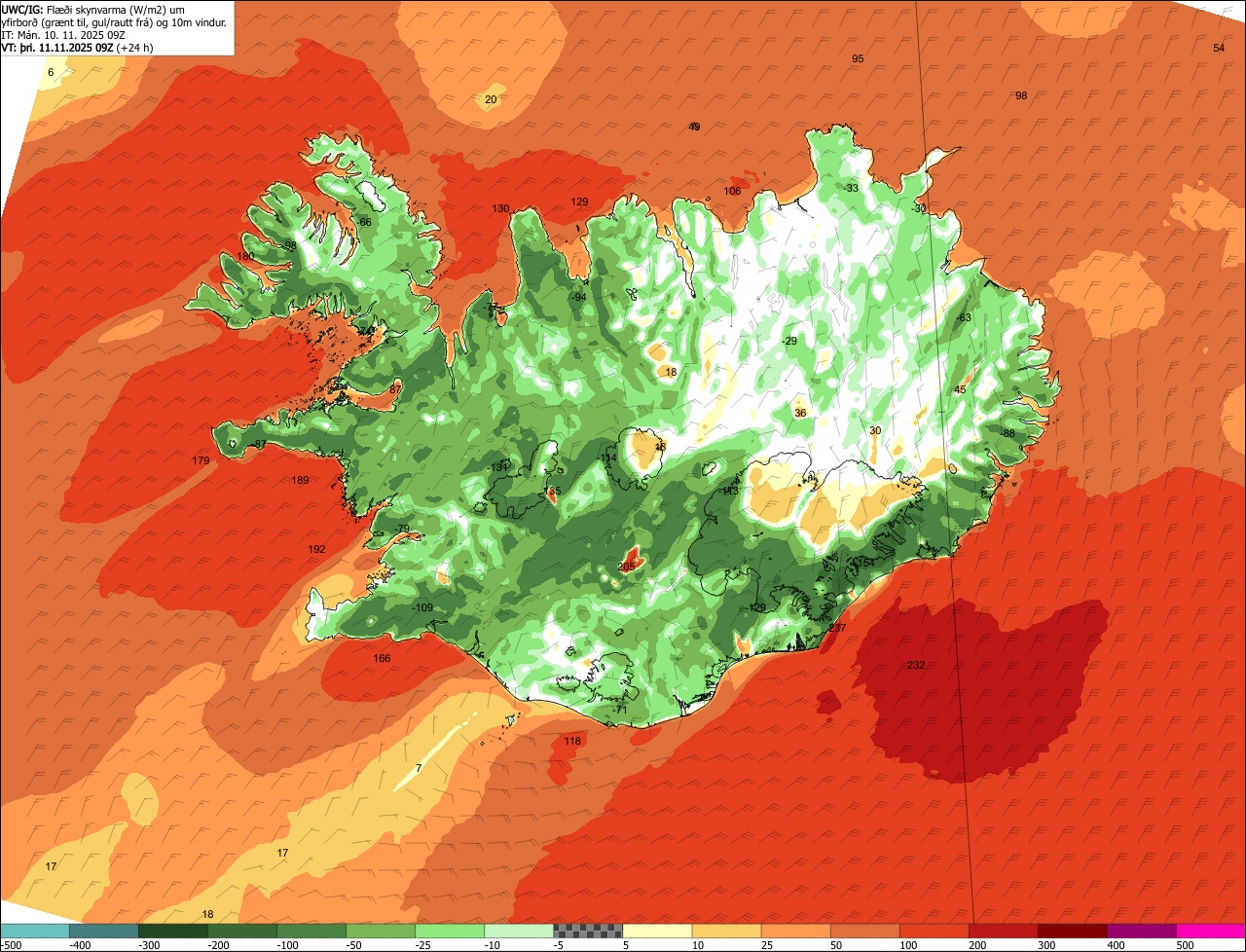Select the dark red swatch between 300 and 400
This screenshot has height=952, width=1246.
coord(1073,931)
